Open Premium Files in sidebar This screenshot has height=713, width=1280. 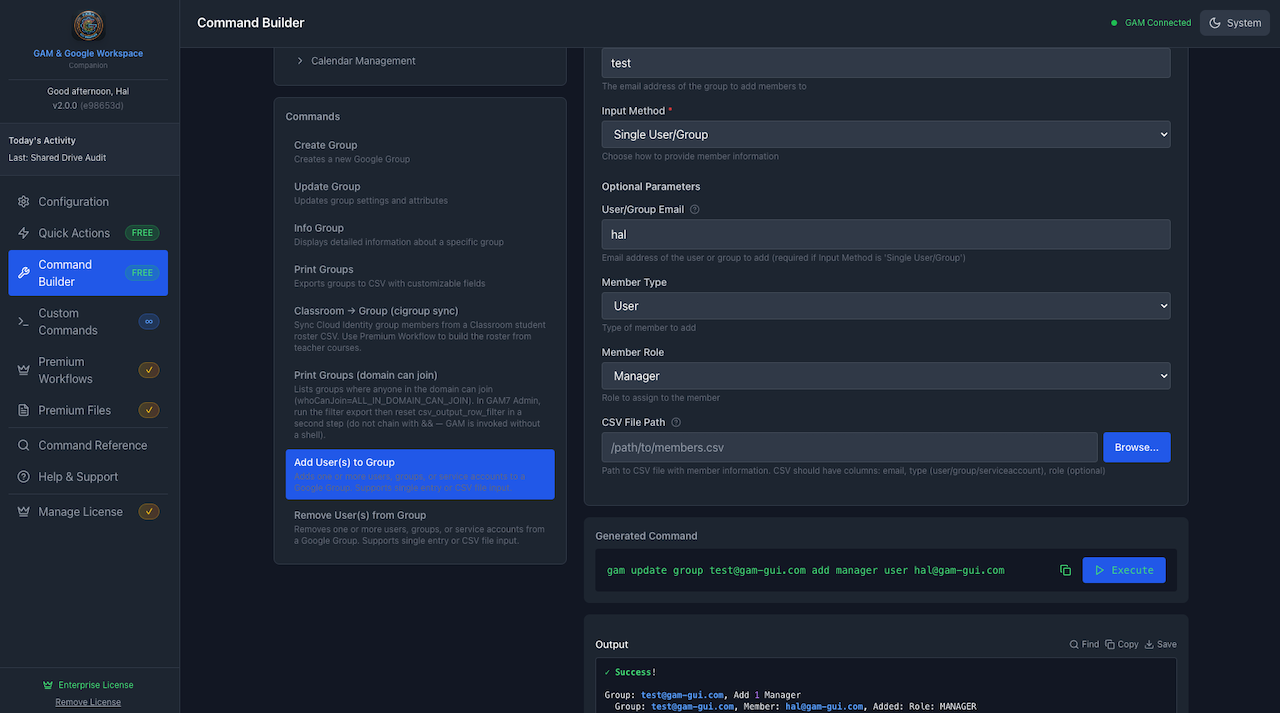[88, 410]
